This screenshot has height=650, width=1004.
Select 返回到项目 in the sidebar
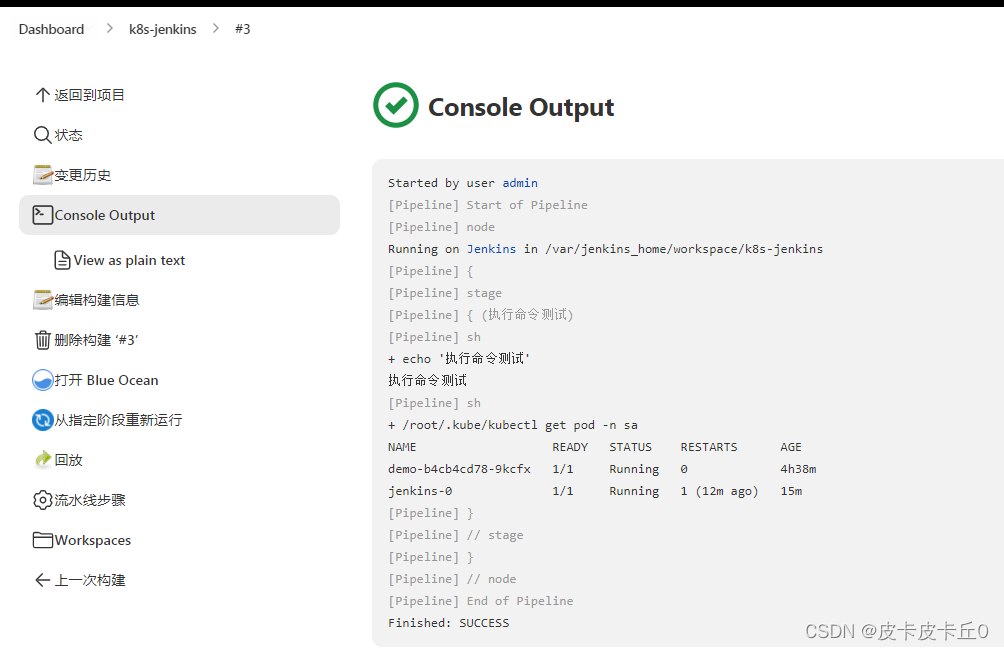pyautogui.click(x=89, y=95)
